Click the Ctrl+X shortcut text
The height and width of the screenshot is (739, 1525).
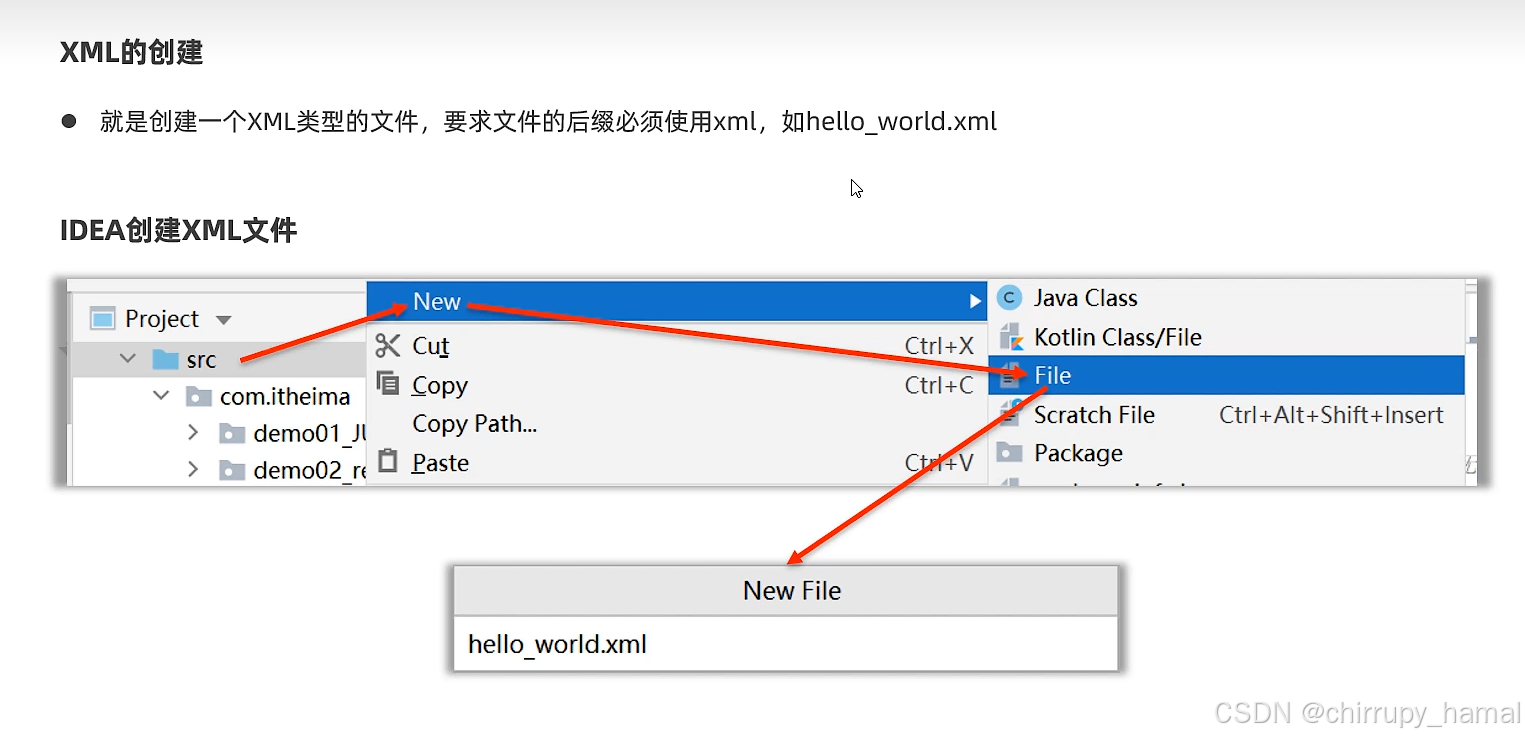pyautogui.click(x=939, y=346)
